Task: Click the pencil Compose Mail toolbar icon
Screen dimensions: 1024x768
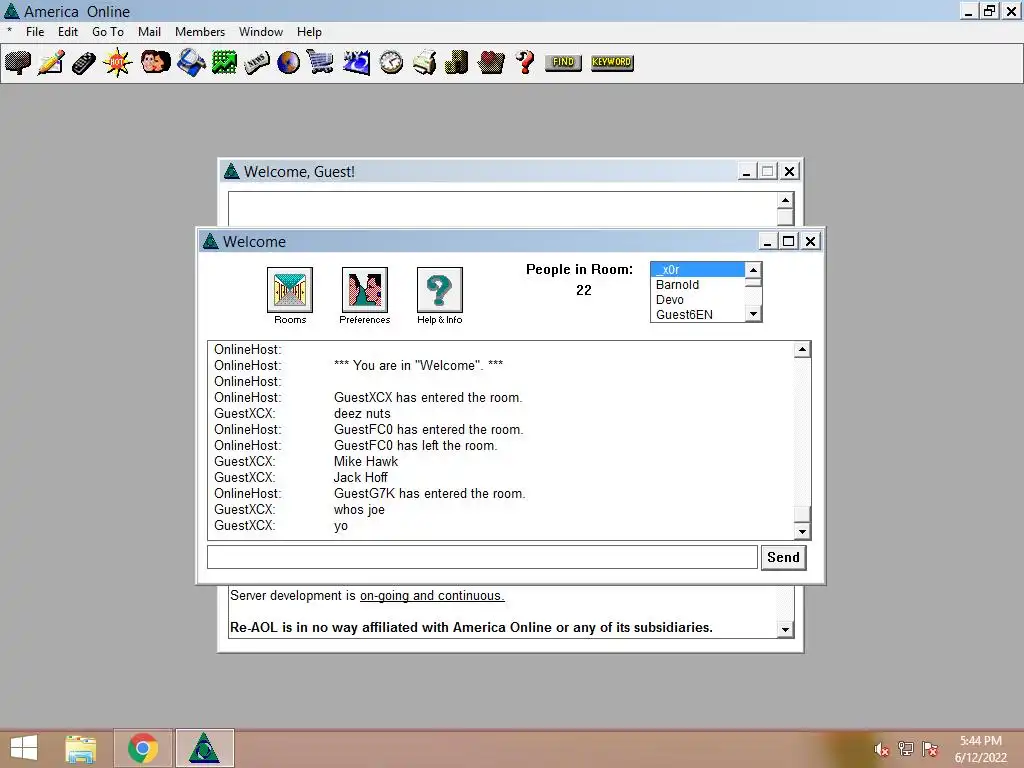Action: (x=51, y=63)
